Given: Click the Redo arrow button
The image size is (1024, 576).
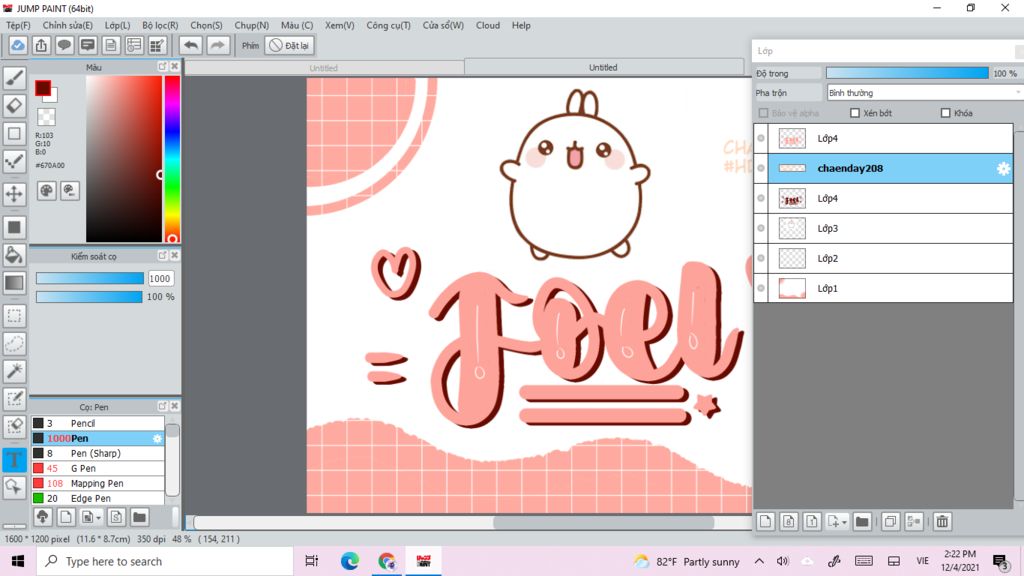Looking at the screenshot, I should click(x=217, y=45).
